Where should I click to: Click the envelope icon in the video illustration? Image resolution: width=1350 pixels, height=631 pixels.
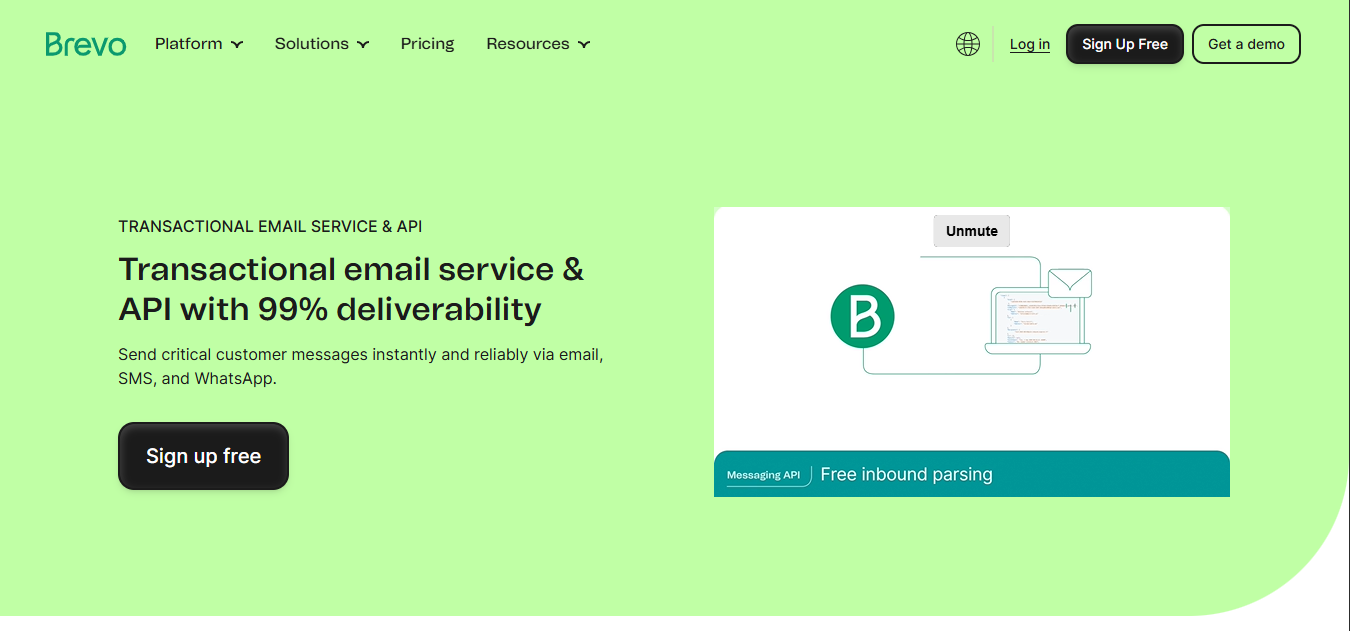[1069, 283]
